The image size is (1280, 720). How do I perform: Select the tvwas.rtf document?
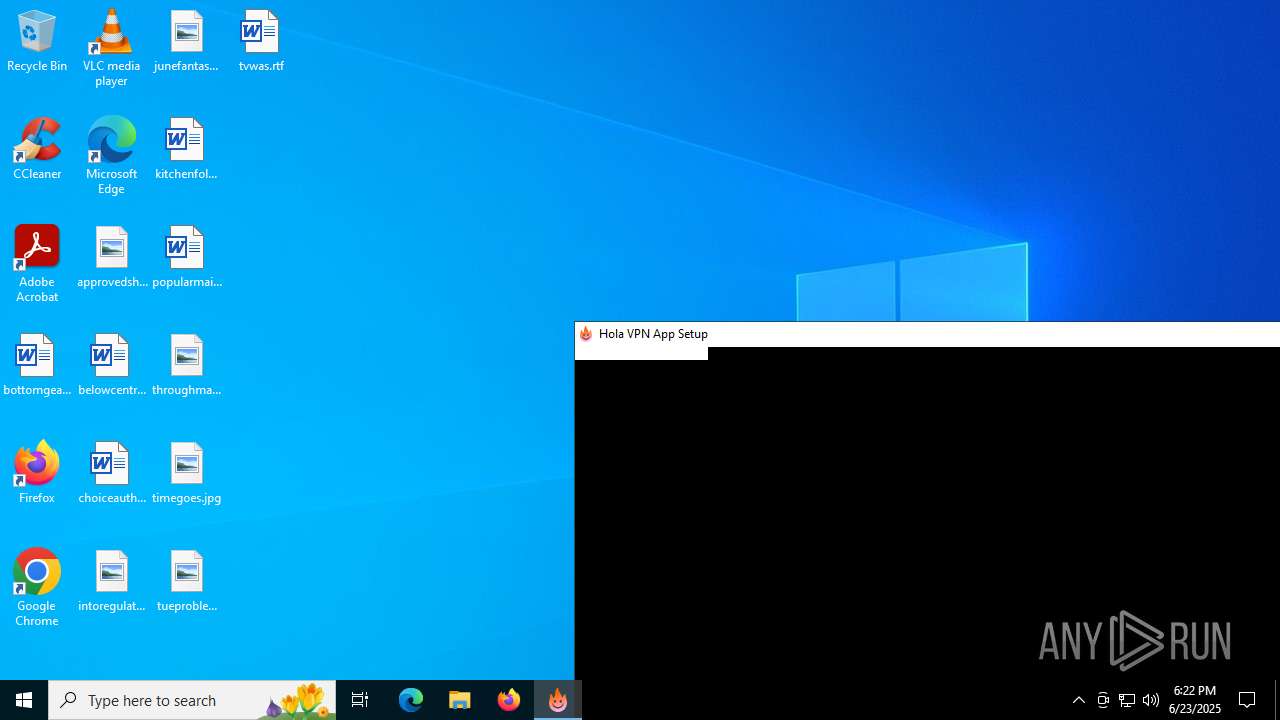261,41
